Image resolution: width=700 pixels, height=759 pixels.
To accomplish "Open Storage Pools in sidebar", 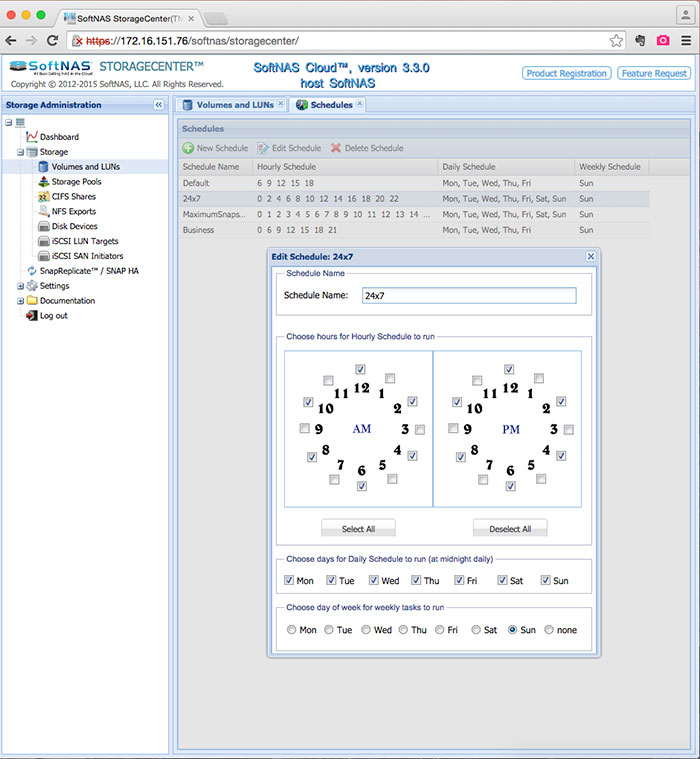I will pos(76,182).
